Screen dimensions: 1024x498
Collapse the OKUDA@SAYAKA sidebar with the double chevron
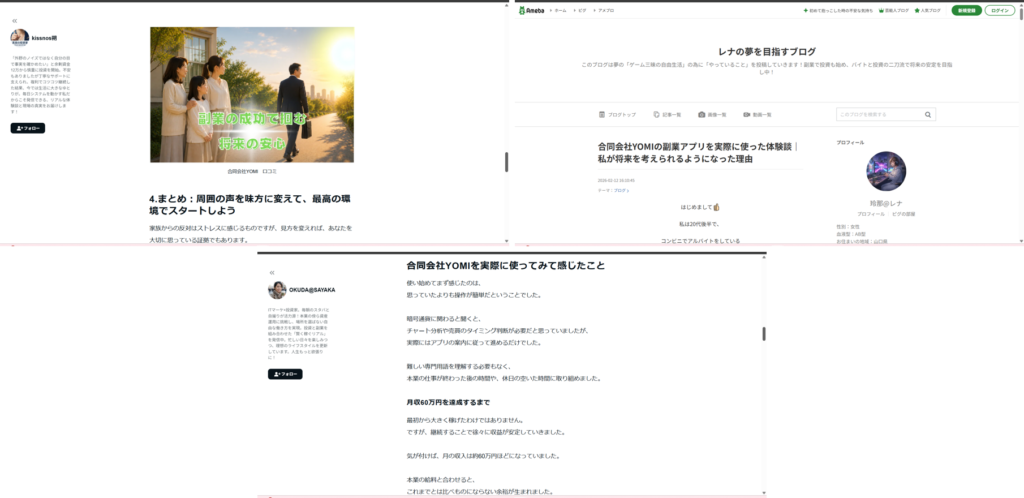(x=272, y=273)
